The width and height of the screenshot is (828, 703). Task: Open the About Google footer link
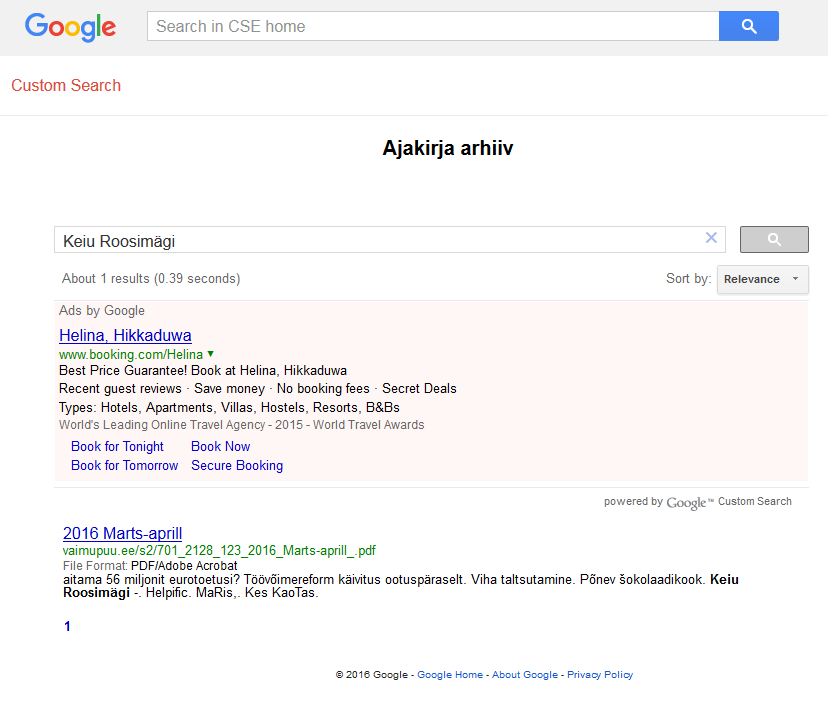pos(525,674)
